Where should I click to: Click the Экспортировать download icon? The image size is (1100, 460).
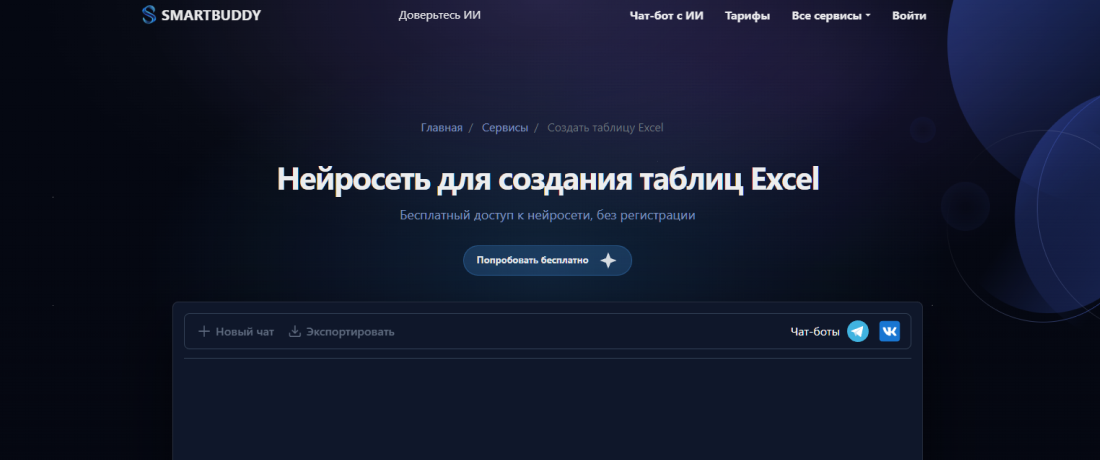[295, 332]
